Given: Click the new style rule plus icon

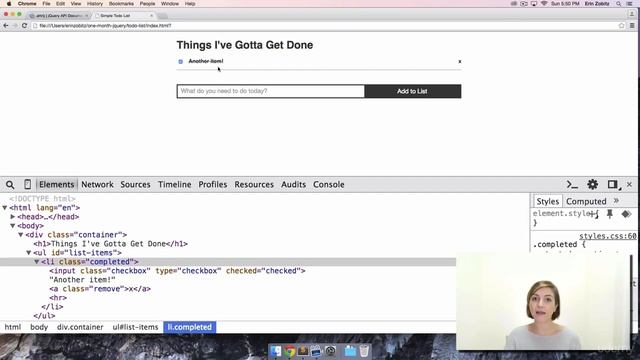Looking at the screenshot, I should (x=592, y=214).
